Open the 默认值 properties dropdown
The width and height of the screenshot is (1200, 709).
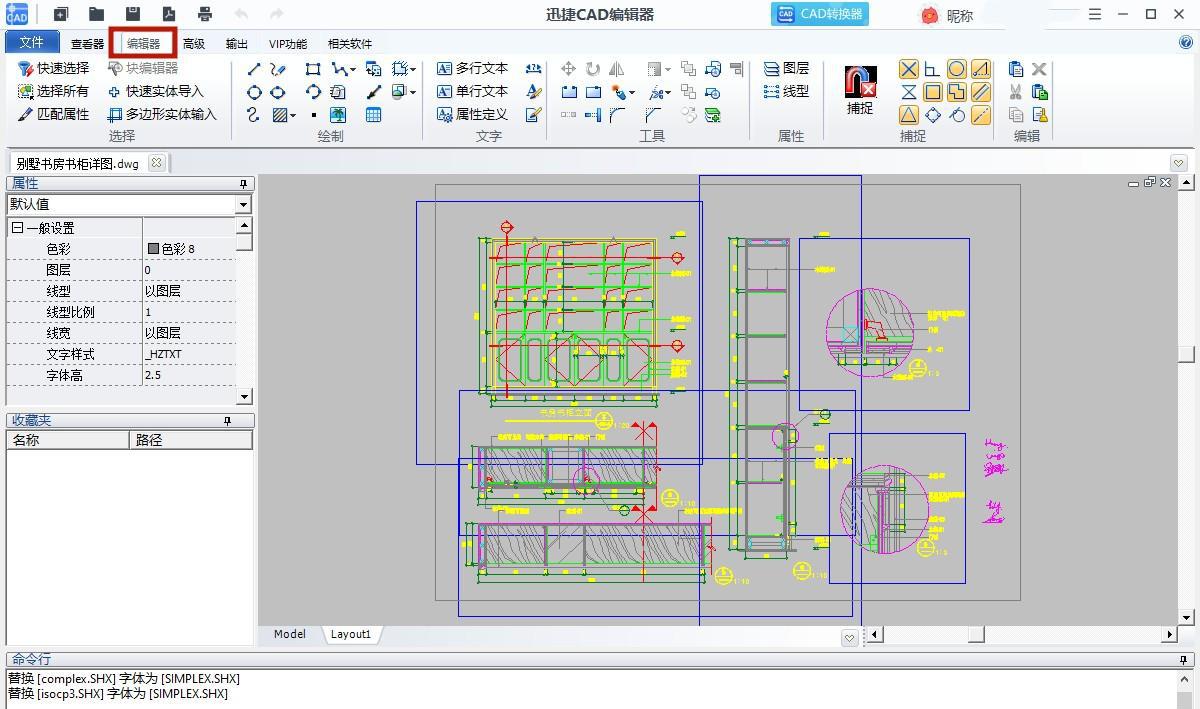pos(243,204)
